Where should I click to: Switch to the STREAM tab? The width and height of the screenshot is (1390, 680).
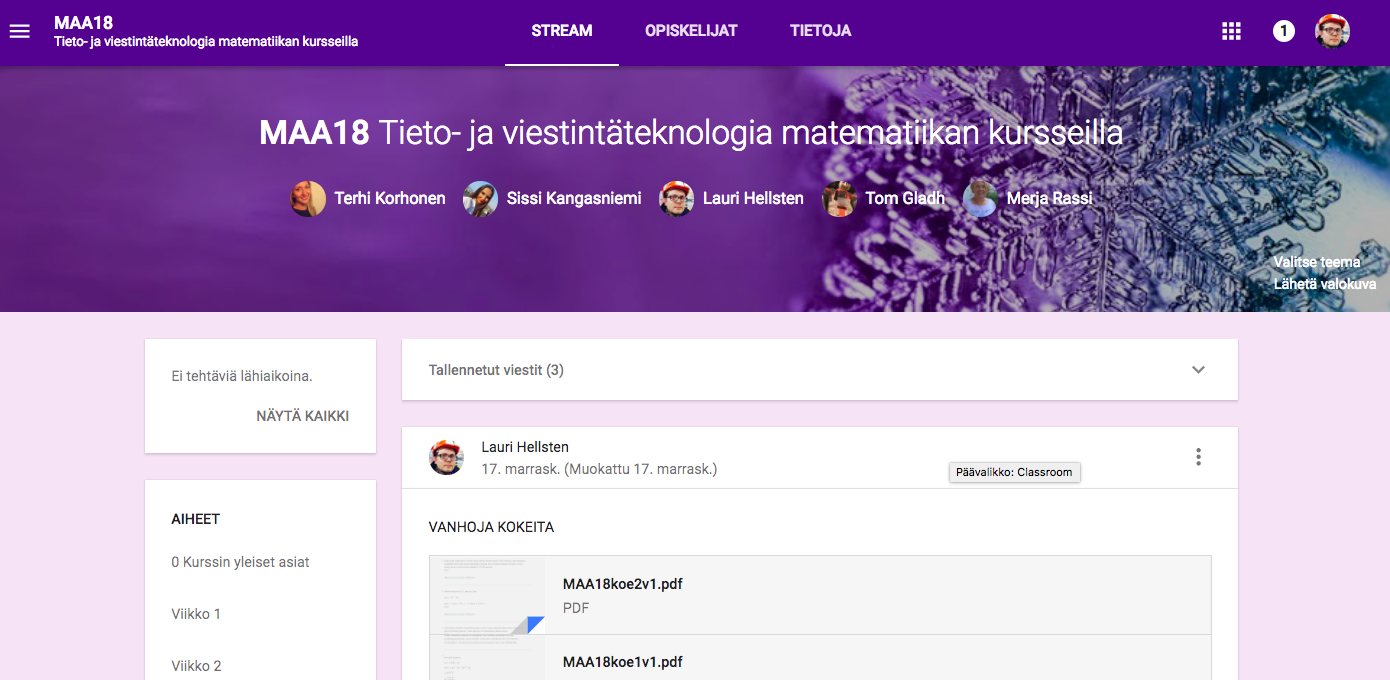click(562, 31)
